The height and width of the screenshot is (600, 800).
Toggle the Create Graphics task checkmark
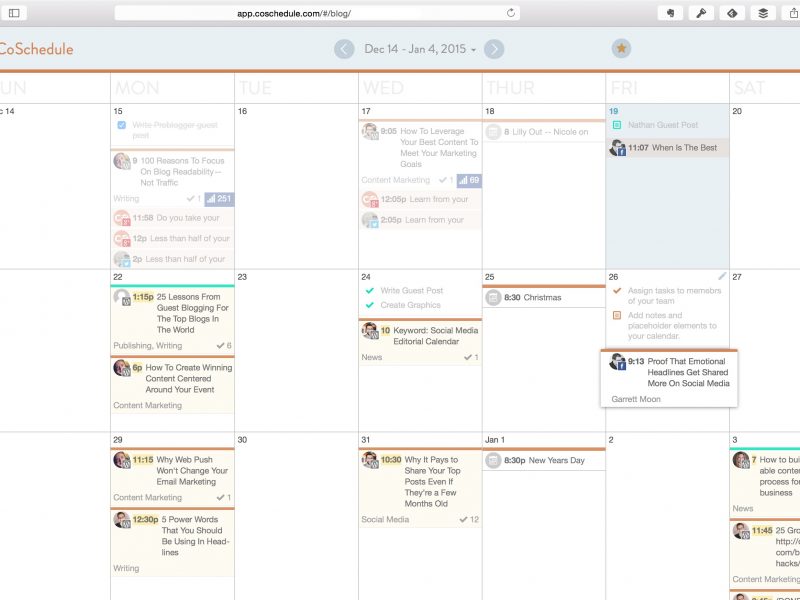pos(370,306)
